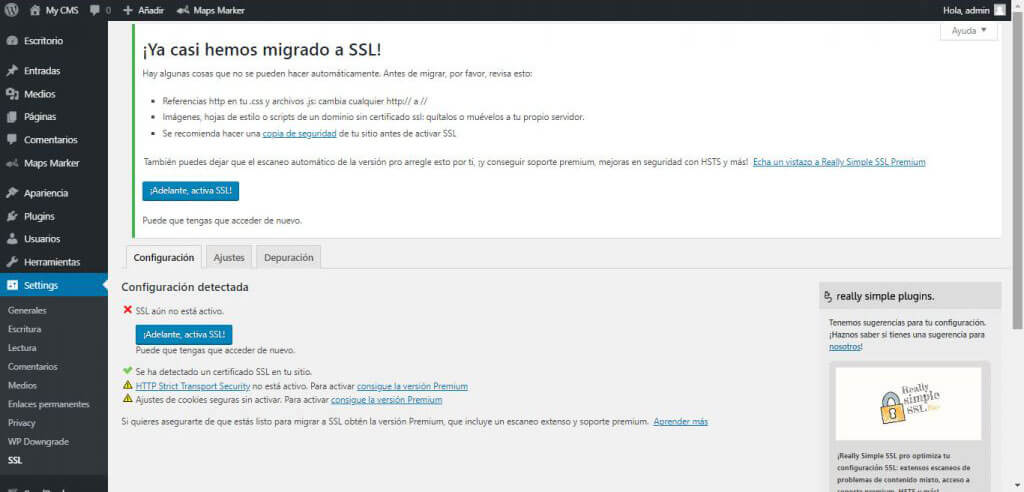Viewport: 1024px width, 492px height.
Task: Click the plus icon next to Añadir
Action: (128, 10)
